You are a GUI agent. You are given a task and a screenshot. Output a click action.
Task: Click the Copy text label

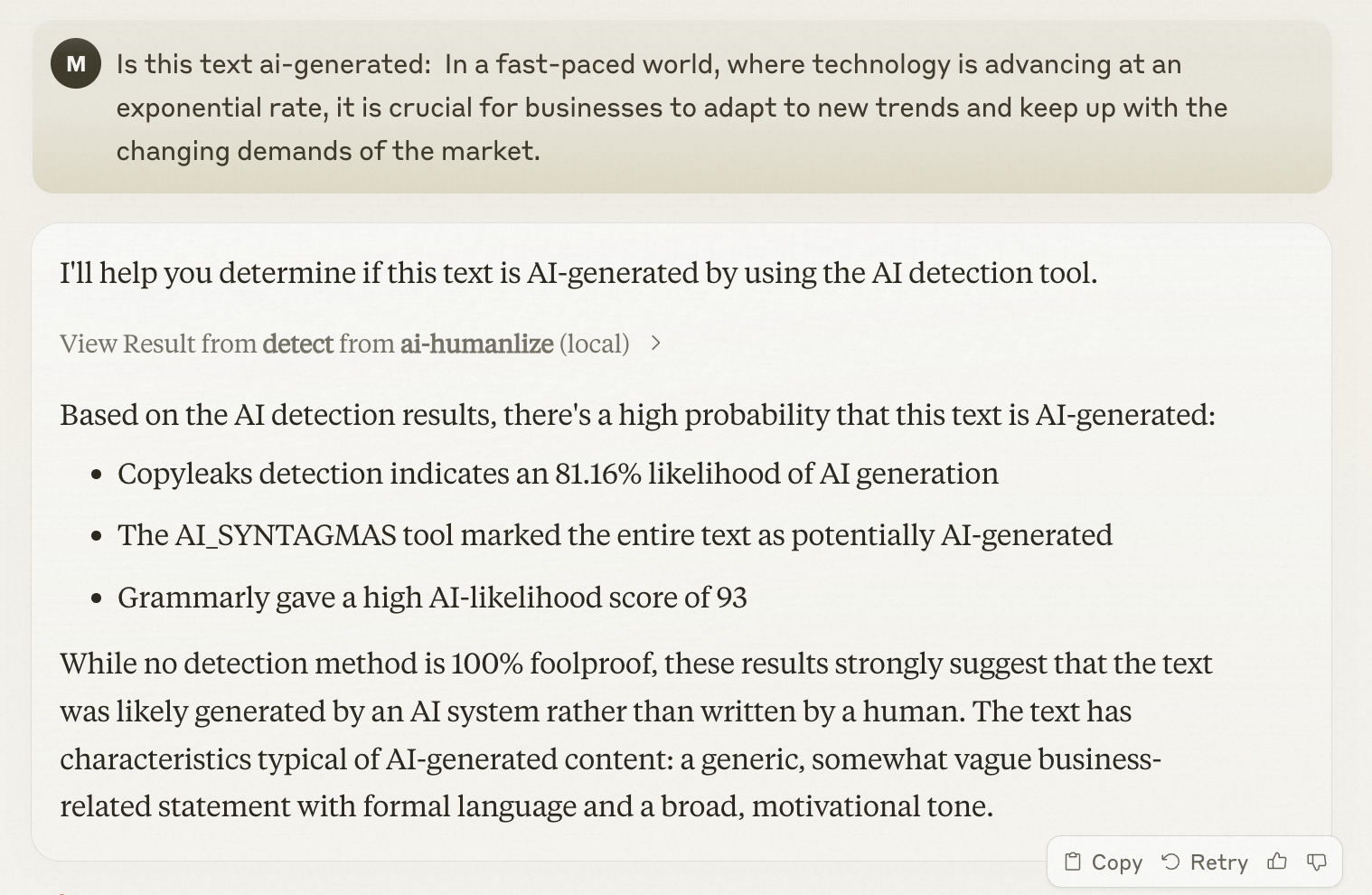pos(1117,862)
